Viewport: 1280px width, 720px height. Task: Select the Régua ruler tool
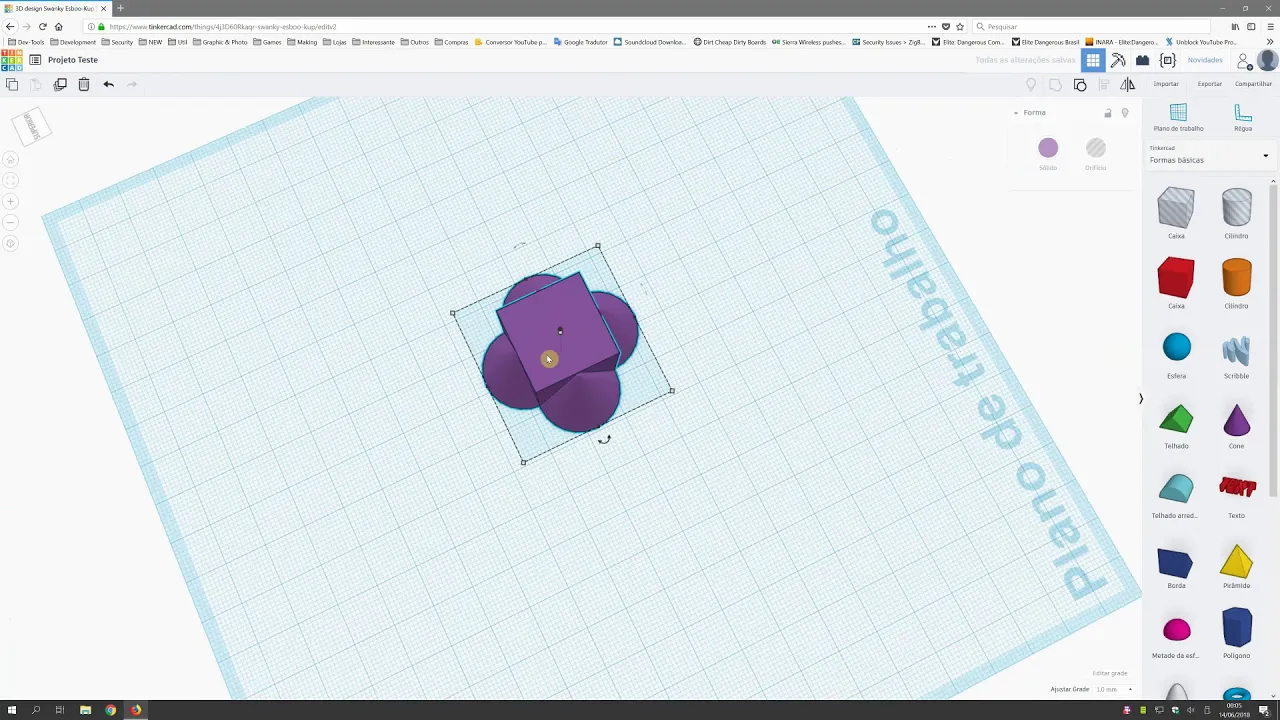pyautogui.click(x=1243, y=117)
